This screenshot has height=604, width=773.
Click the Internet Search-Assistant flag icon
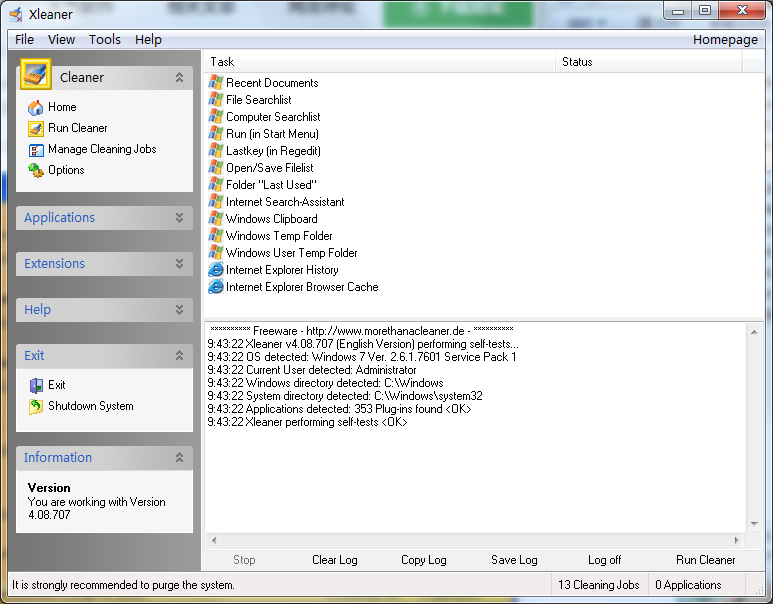pos(215,202)
